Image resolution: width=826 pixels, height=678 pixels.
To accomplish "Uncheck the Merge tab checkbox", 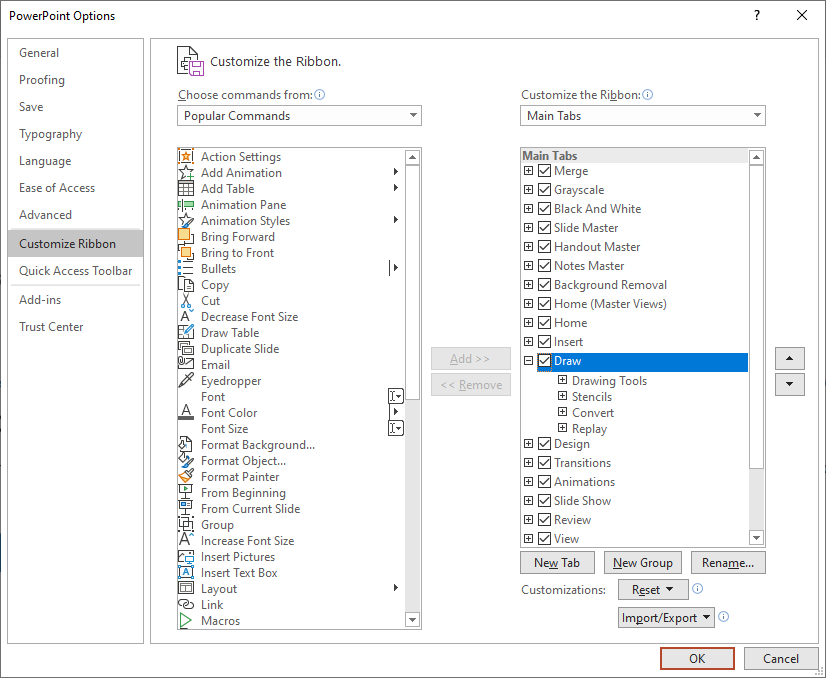I will pyautogui.click(x=545, y=171).
